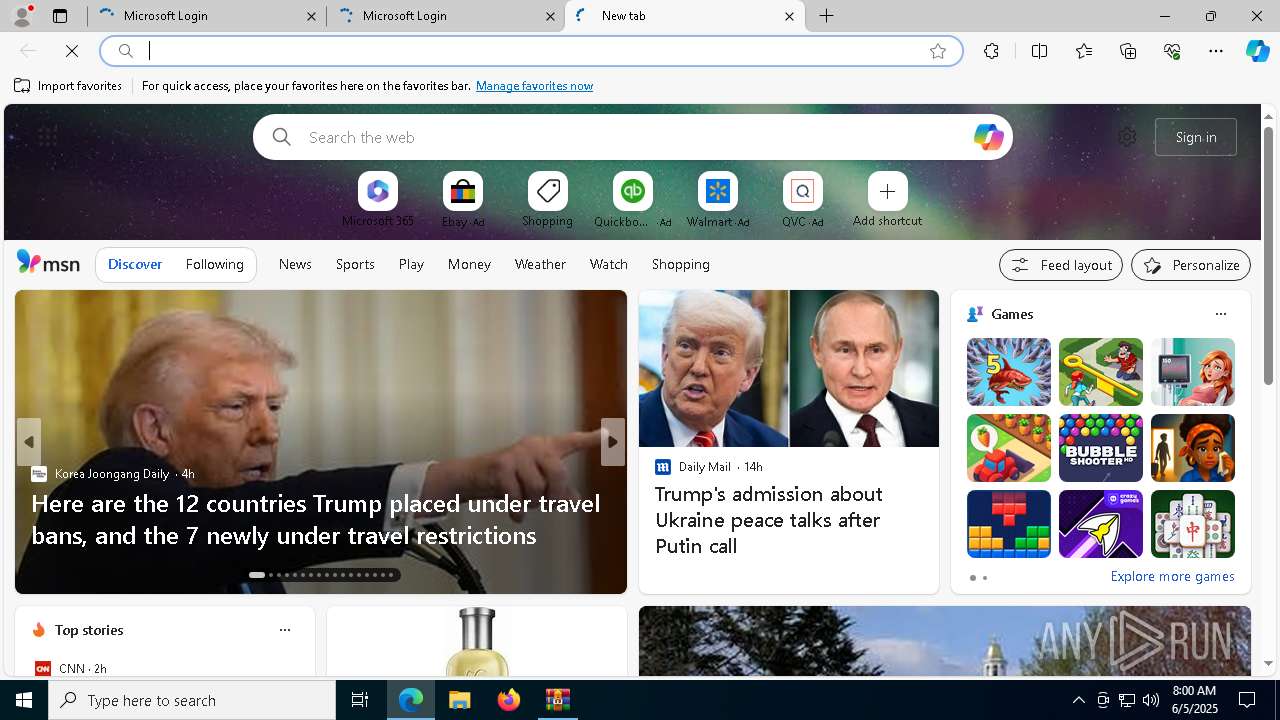The height and width of the screenshot is (720, 1280).
Task: Open Money category
Action: pyautogui.click(x=469, y=264)
